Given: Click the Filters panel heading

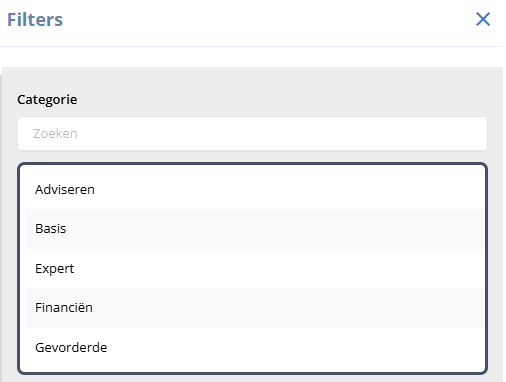Looking at the screenshot, I should point(35,20).
